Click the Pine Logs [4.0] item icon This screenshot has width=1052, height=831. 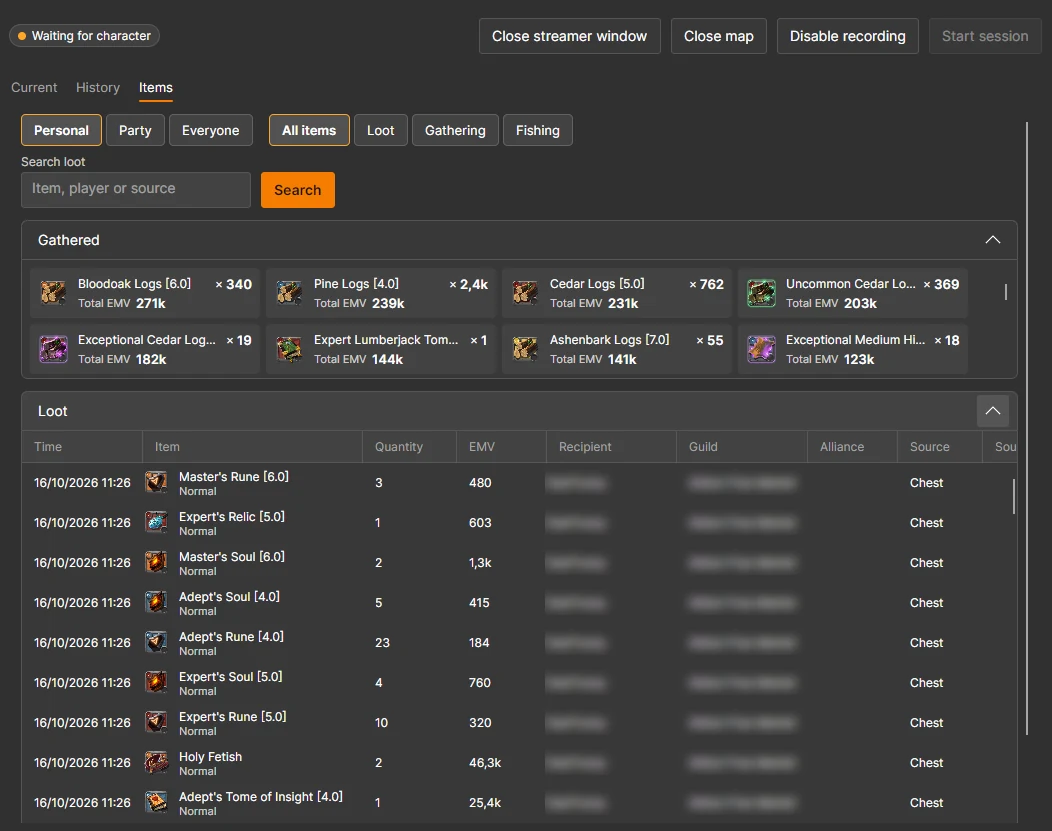[x=289, y=292]
